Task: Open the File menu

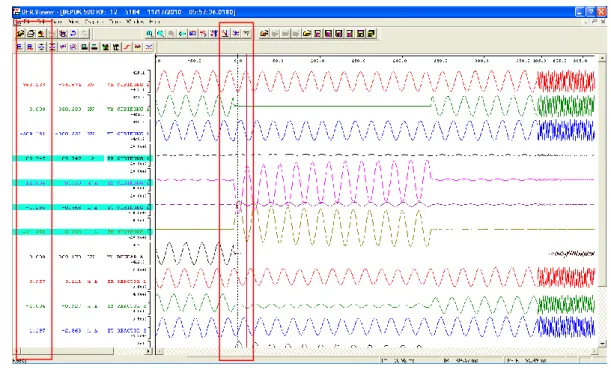Action: point(27,22)
